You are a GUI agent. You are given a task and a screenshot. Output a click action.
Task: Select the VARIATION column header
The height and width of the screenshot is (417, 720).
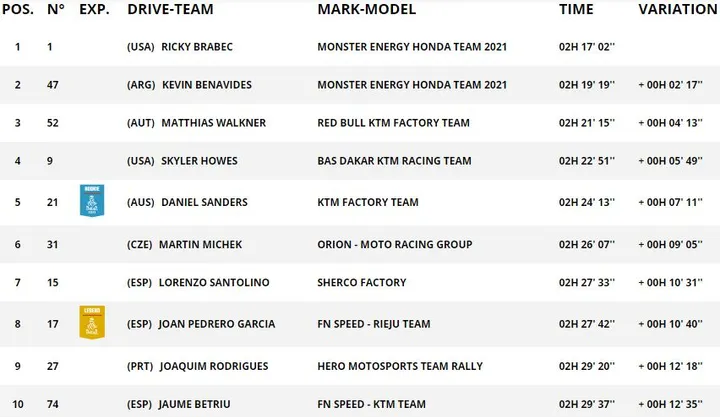click(678, 9)
